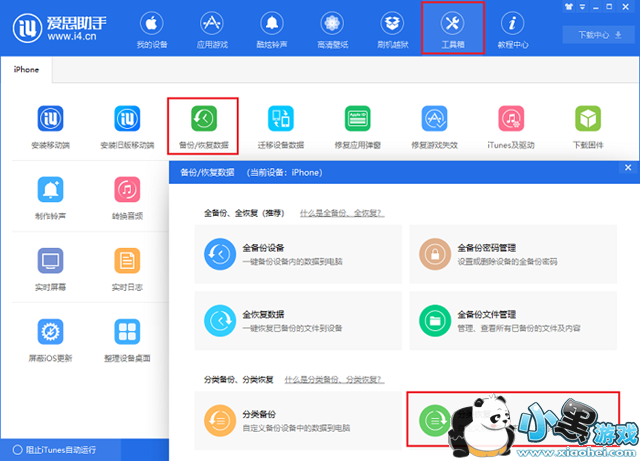
Task: Open iTunes及驱动 tool
Action: pos(511,127)
